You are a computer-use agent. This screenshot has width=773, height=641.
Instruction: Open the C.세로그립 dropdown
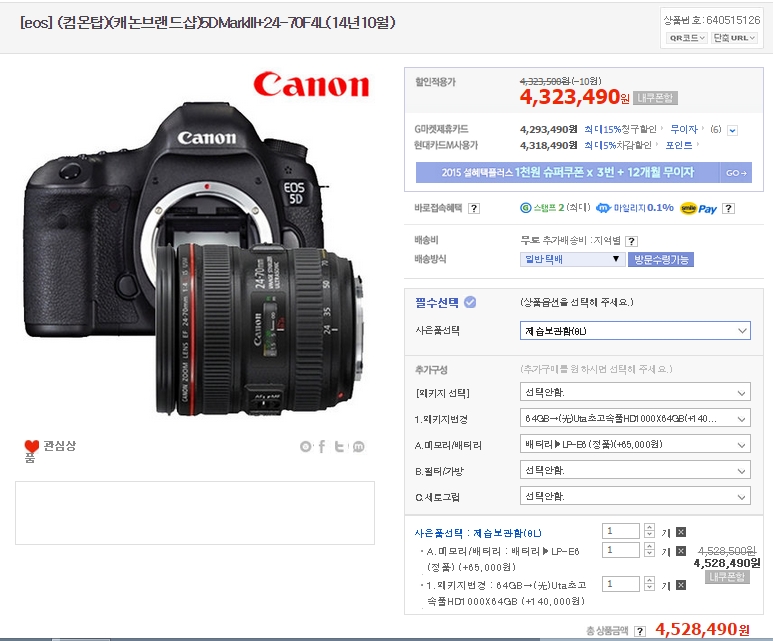[635, 496]
